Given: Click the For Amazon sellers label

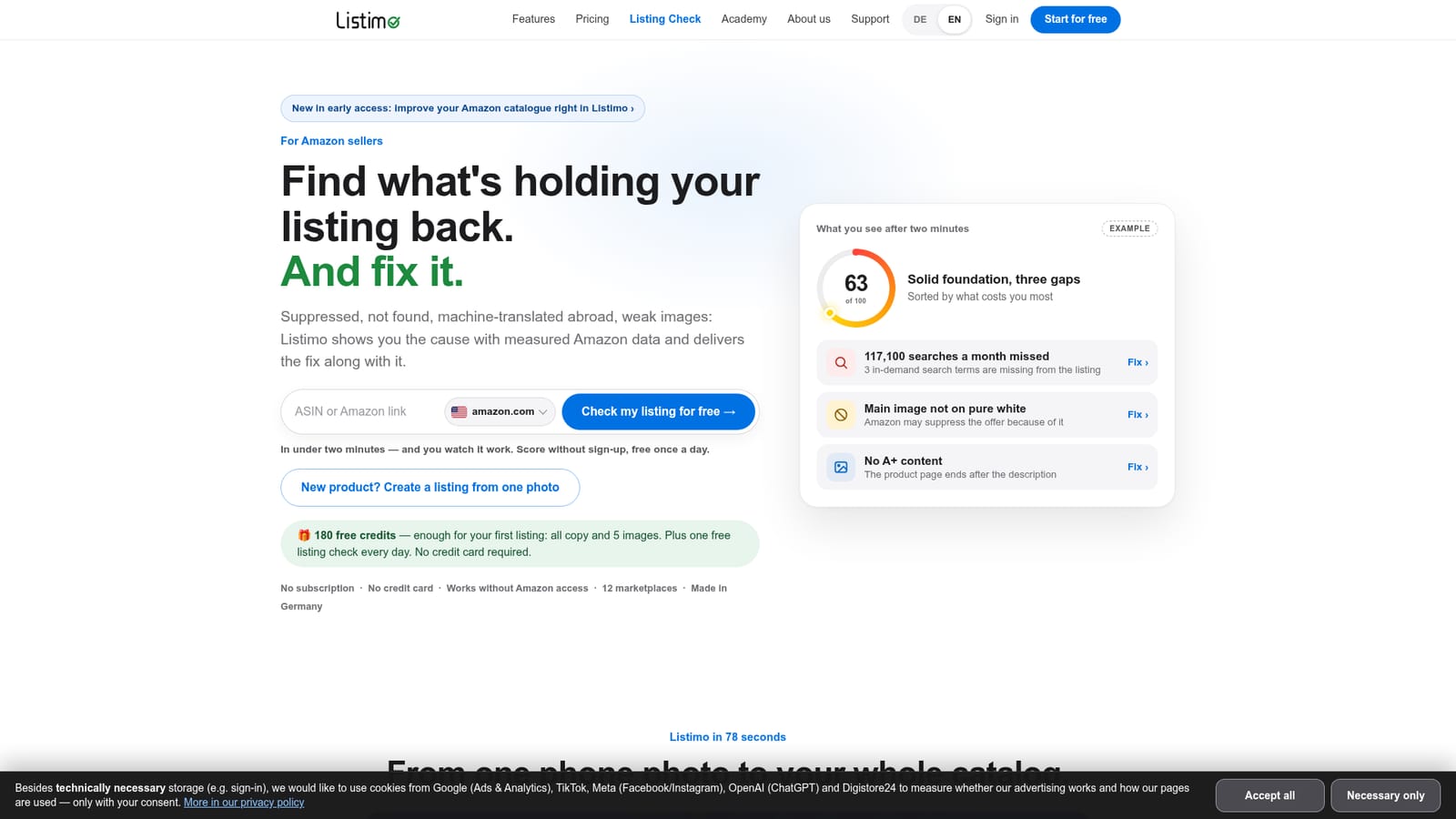Looking at the screenshot, I should (331, 141).
